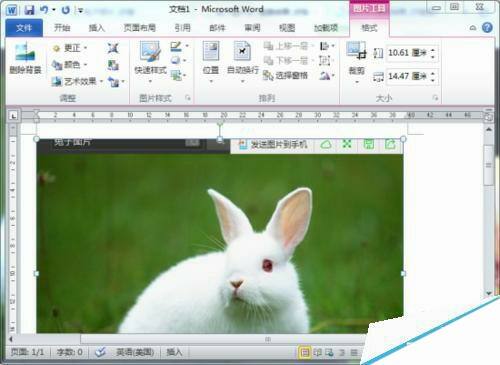Click the word count 字数: 0 in the status bar
The height and width of the screenshot is (365, 500).
(x=69, y=352)
